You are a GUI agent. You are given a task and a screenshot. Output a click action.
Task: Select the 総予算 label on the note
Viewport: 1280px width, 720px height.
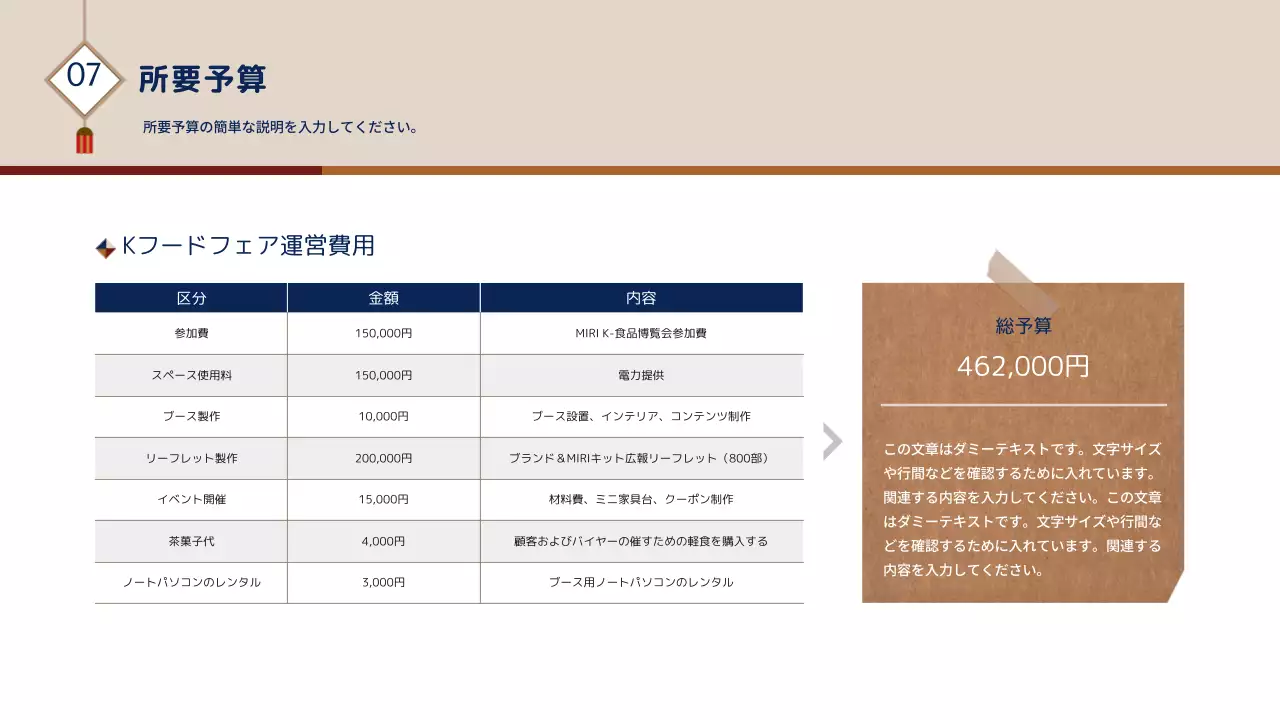point(1023,327)
